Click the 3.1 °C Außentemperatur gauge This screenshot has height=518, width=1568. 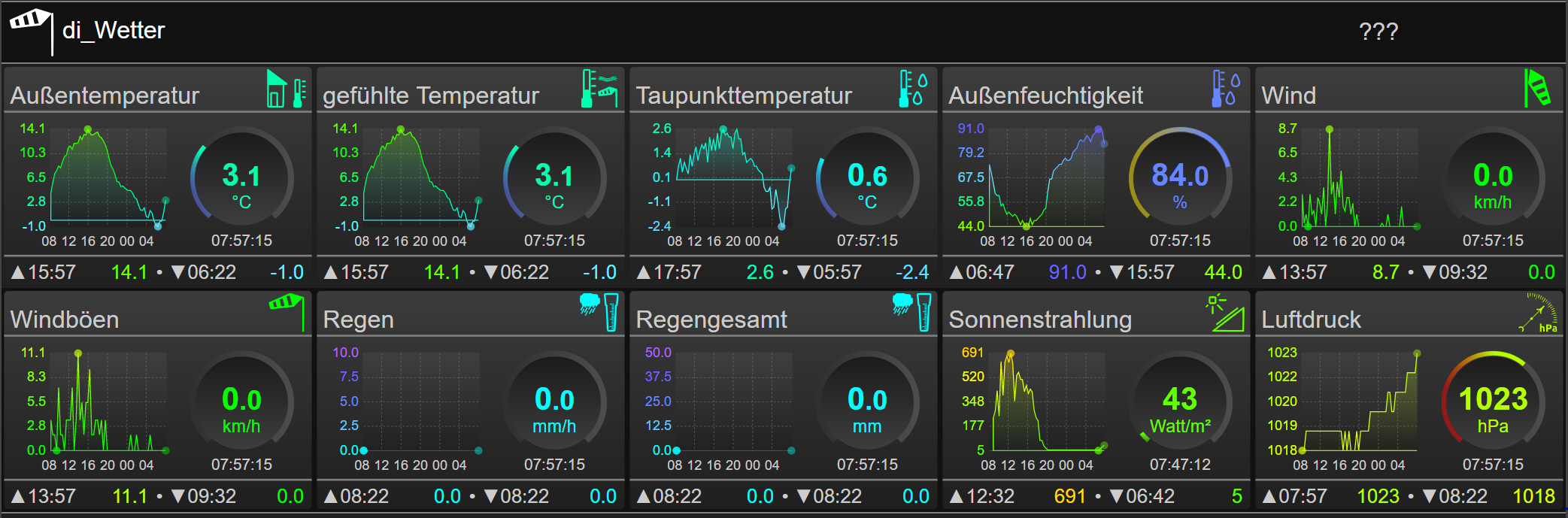tap(241, 177)
